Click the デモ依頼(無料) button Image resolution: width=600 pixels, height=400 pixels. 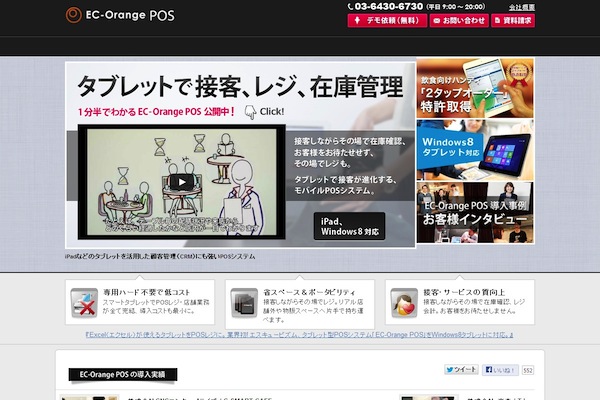pyautogui.click(x=387, y=21)
